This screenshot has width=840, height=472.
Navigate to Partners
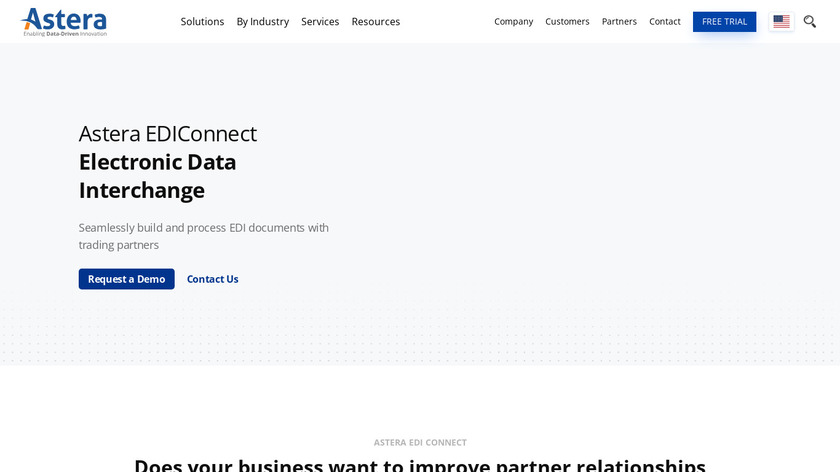pos(619,21)
